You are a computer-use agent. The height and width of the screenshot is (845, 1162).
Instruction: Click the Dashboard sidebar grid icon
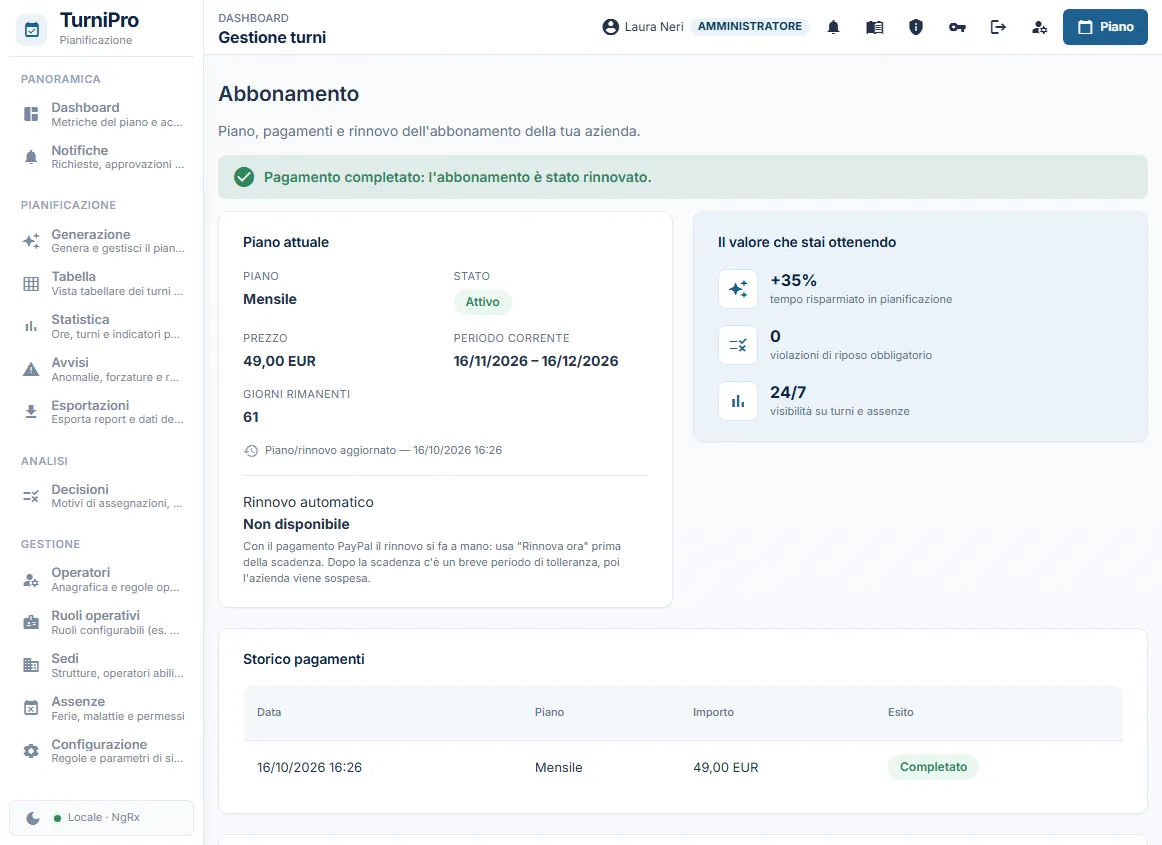pyautogui.click(x=31, y=114)
